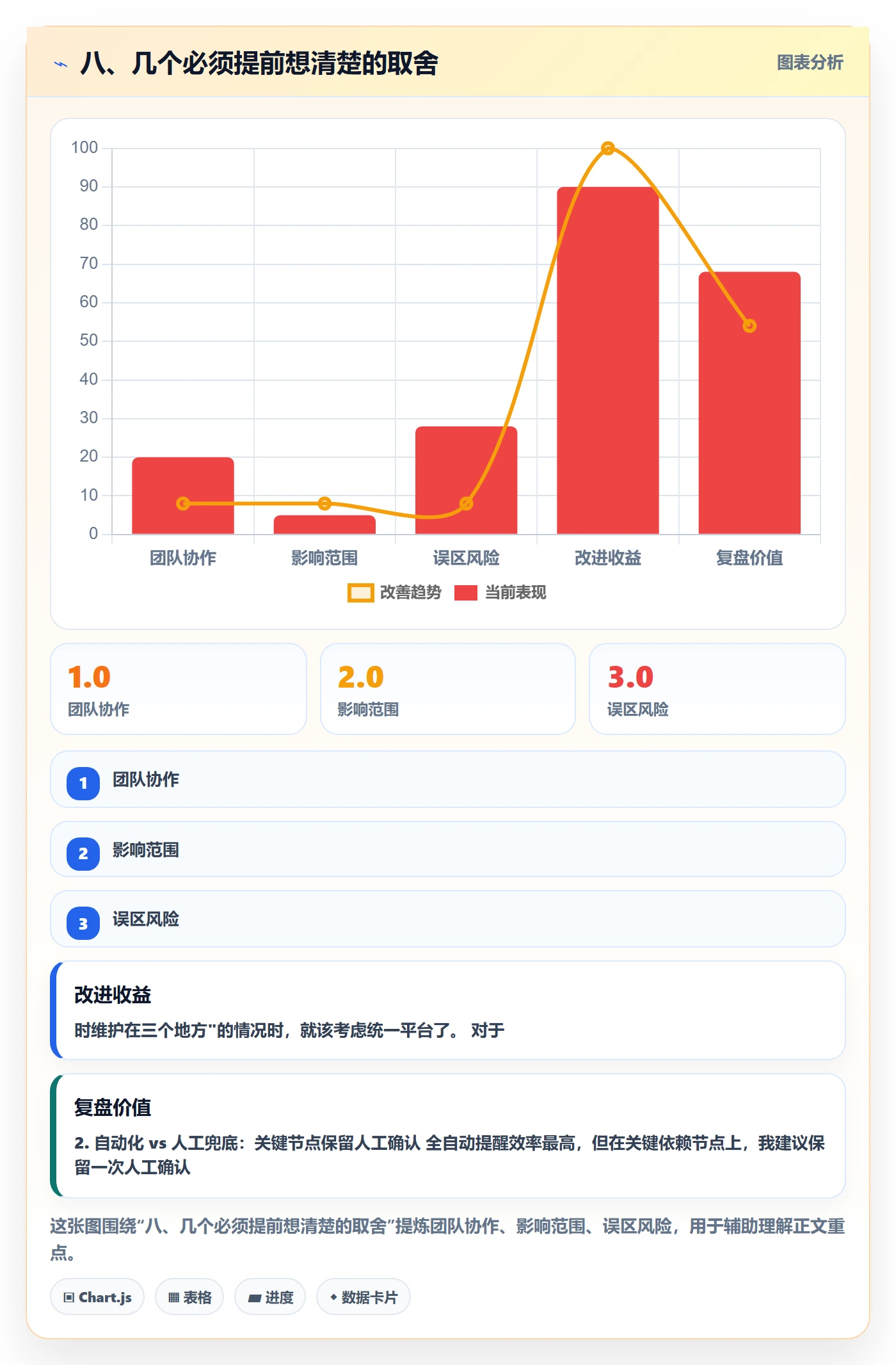
Task: Click the number 3 badge for 误区风险
Action: [x=83, y=923]
